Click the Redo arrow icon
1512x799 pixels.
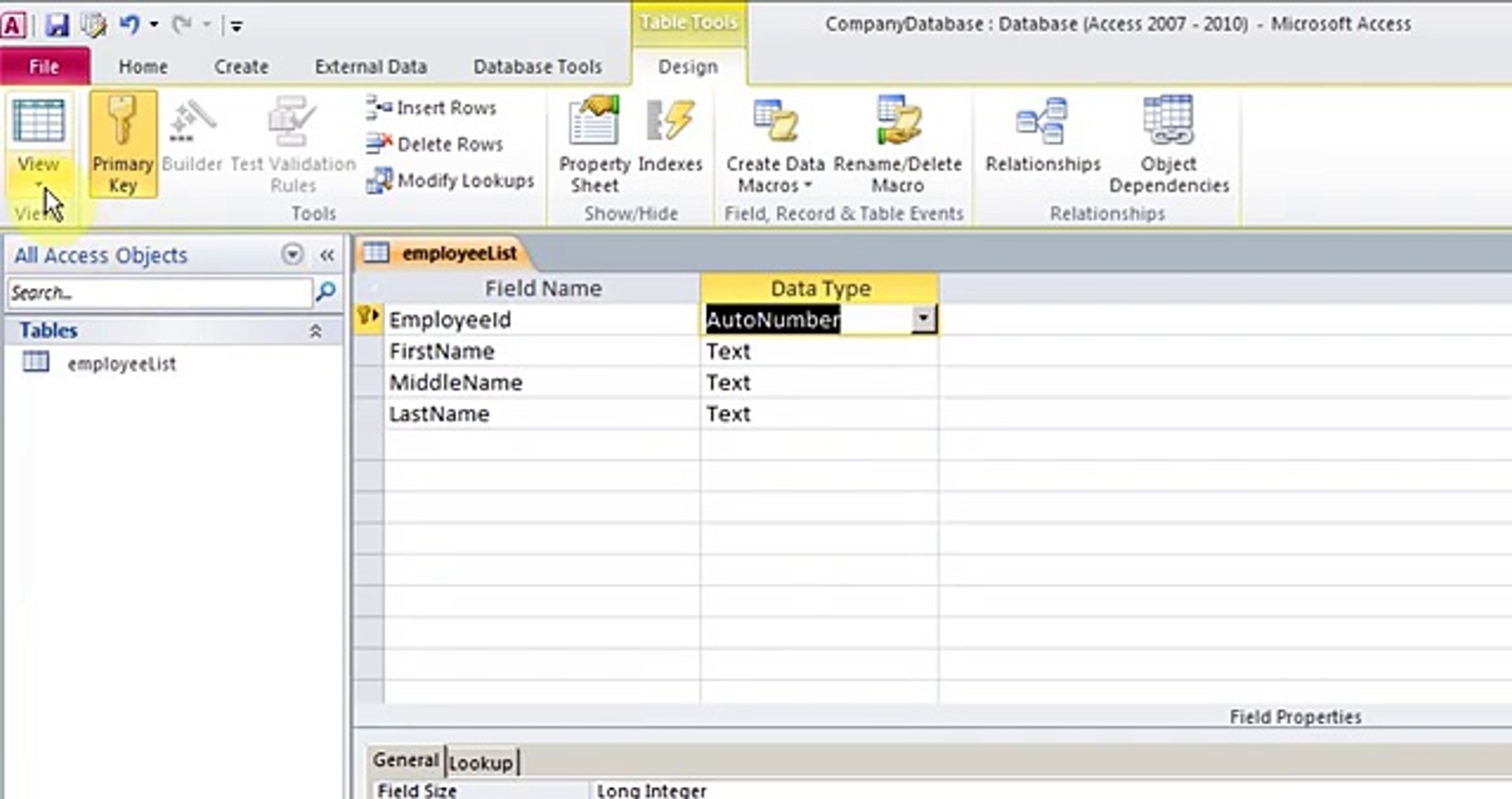click(x=181, y=25)
